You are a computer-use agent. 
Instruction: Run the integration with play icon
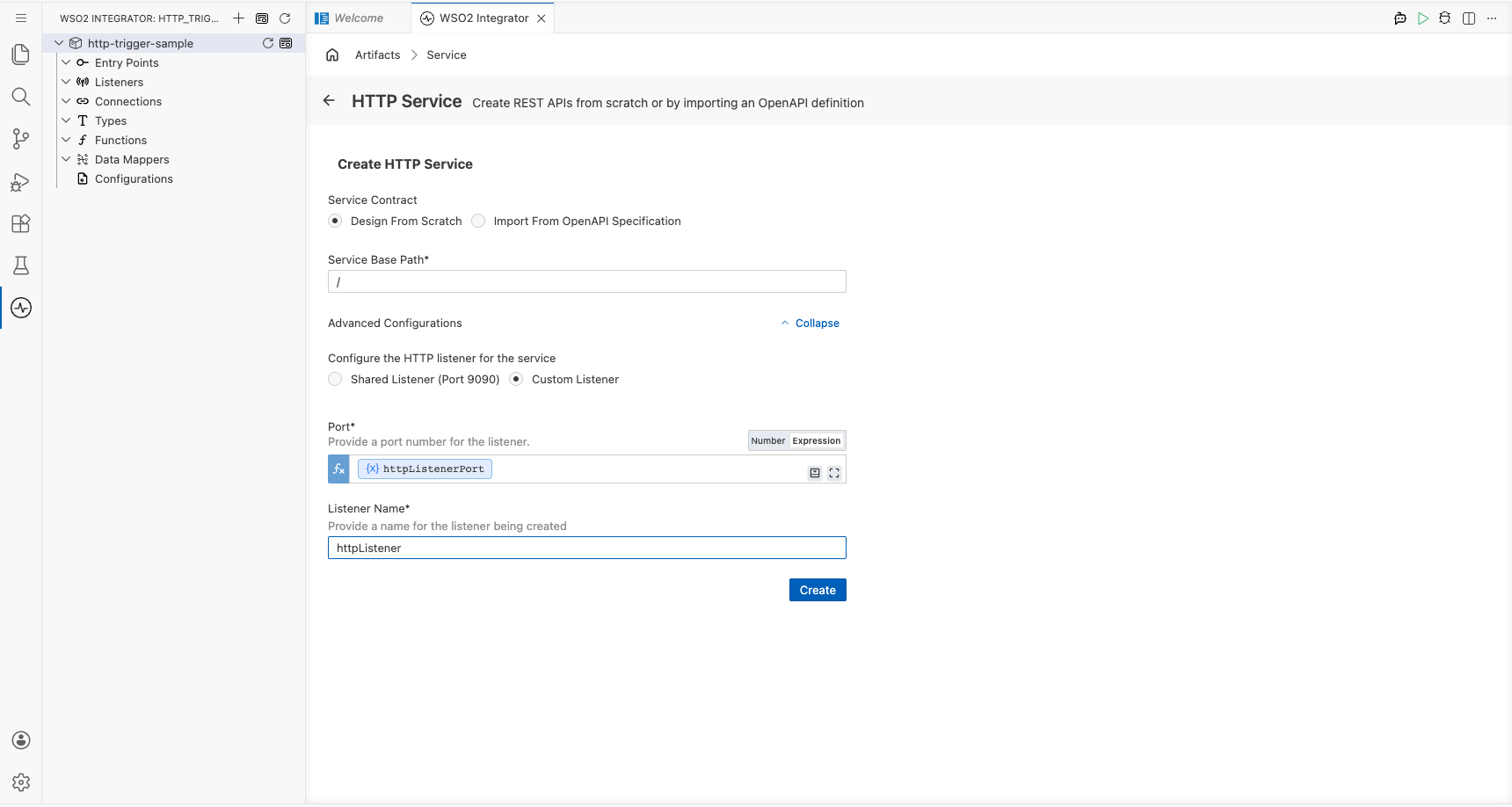1423,18
